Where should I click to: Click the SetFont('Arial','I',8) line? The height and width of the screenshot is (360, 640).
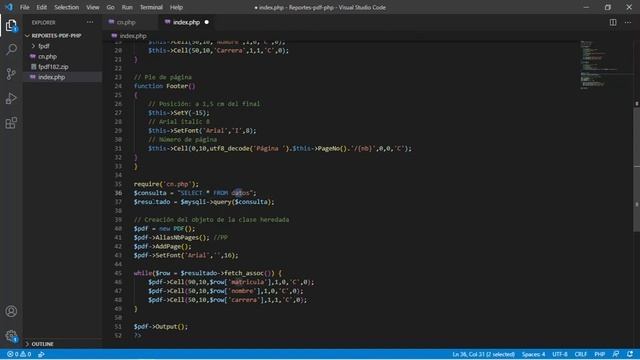pos(202,131)
